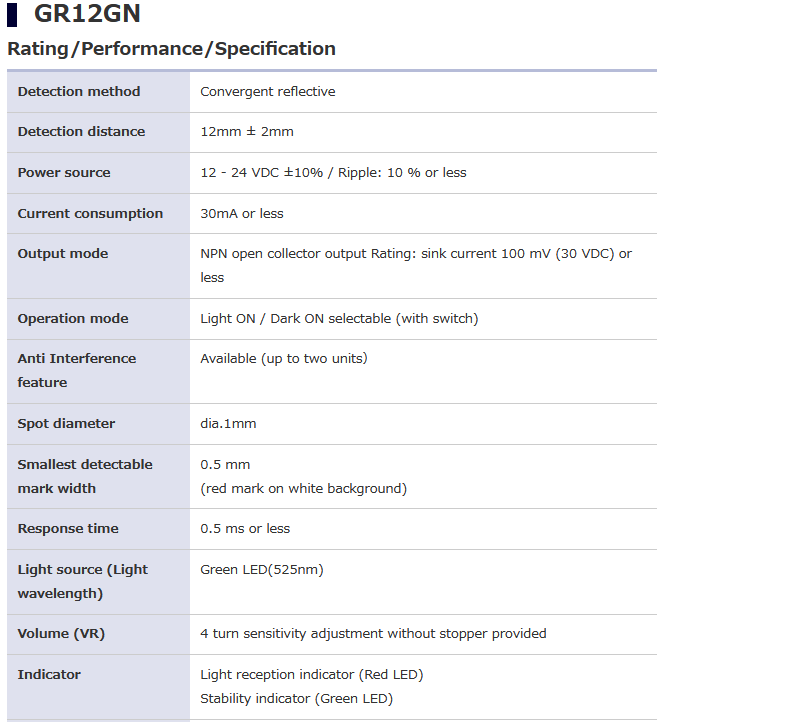Select the Convergent reflective value text
The image size is (788, 722).
267,92
